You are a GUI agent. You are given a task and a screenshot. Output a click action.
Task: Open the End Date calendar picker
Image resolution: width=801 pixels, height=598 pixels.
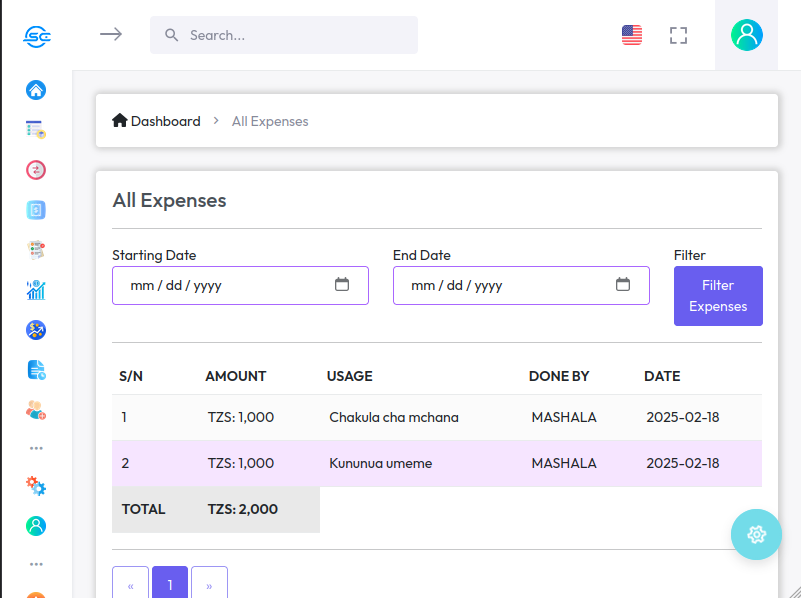623,285
